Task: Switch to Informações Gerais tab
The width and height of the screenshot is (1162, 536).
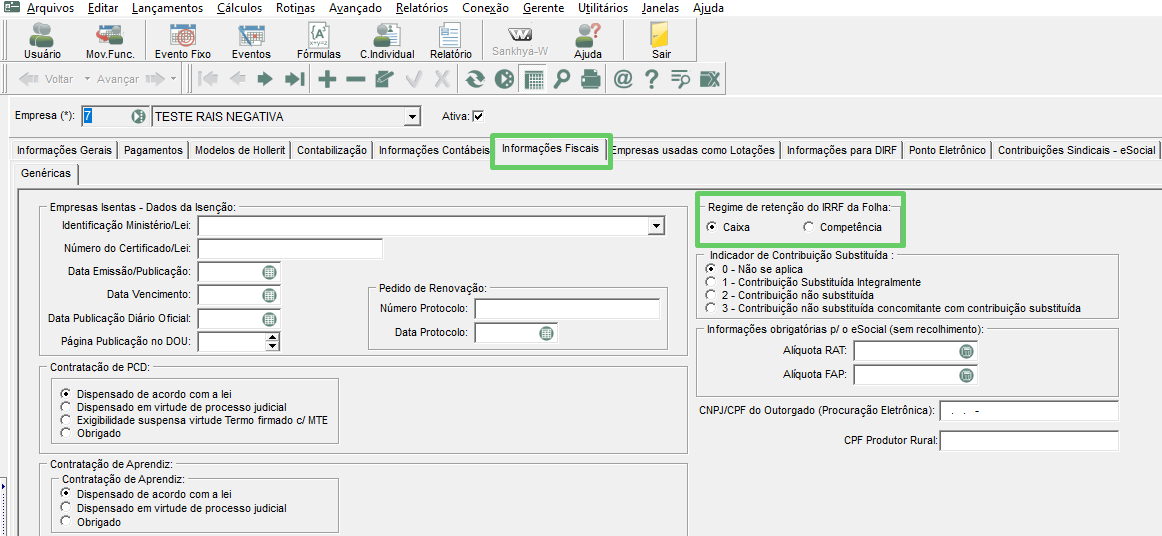Action: tap(64, 150)
